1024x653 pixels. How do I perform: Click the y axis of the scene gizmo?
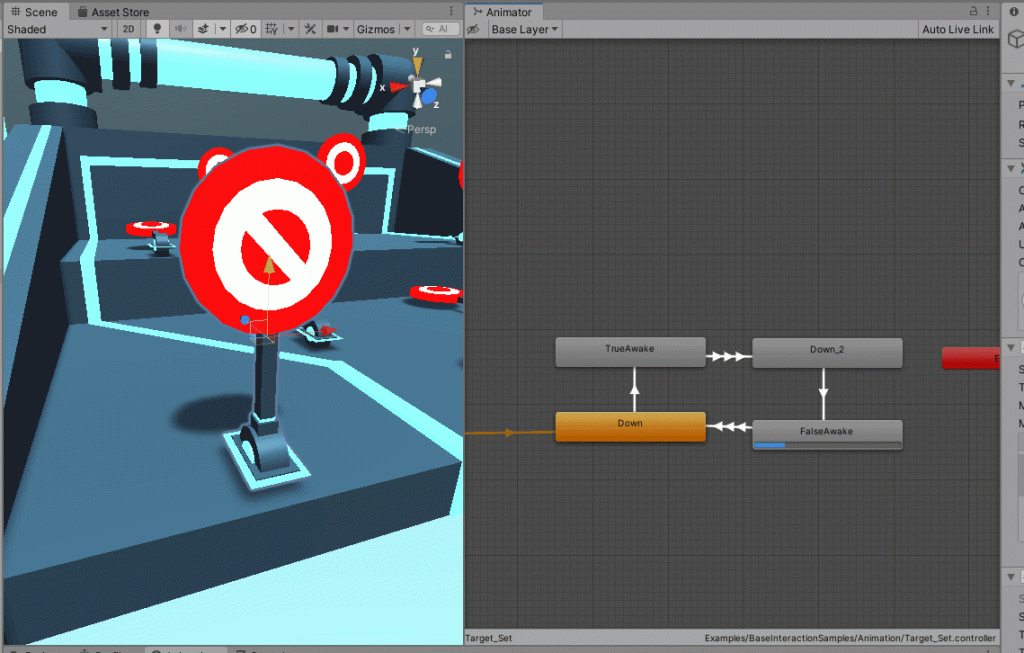click(417, 60)
